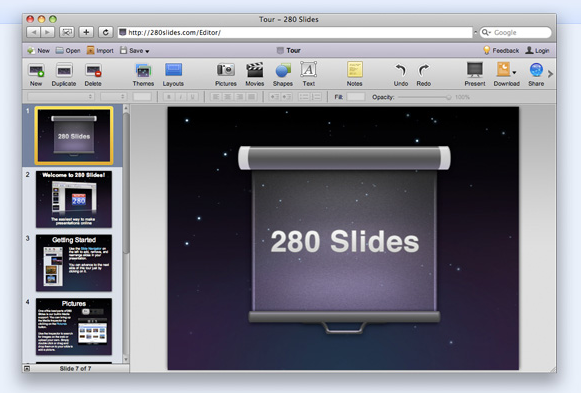Toggle italic text formatting
The width and height of the screenshot is (581, 393).
click(x=181, y=97)
